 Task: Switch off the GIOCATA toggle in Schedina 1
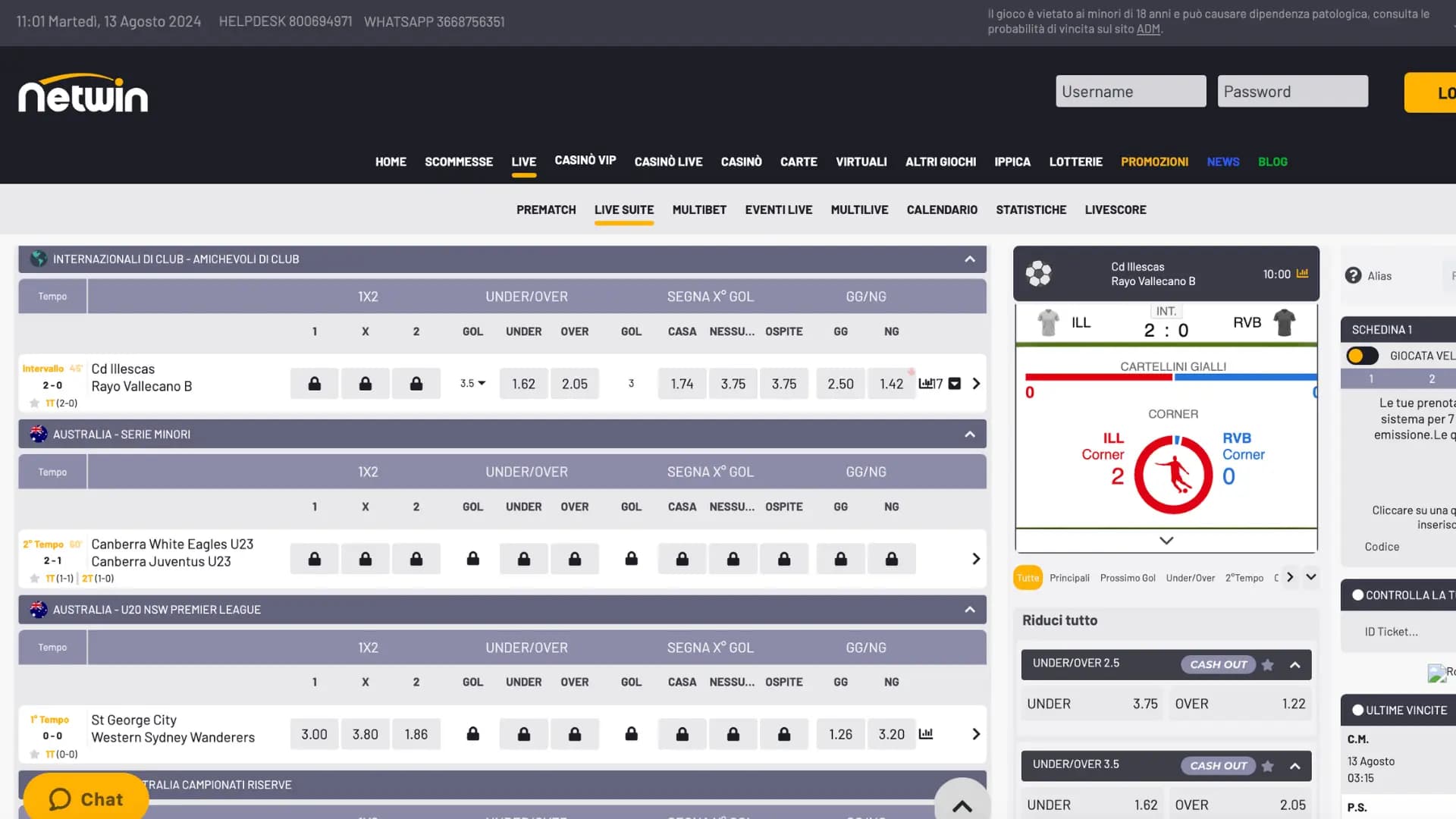[x=1362, y=355]
